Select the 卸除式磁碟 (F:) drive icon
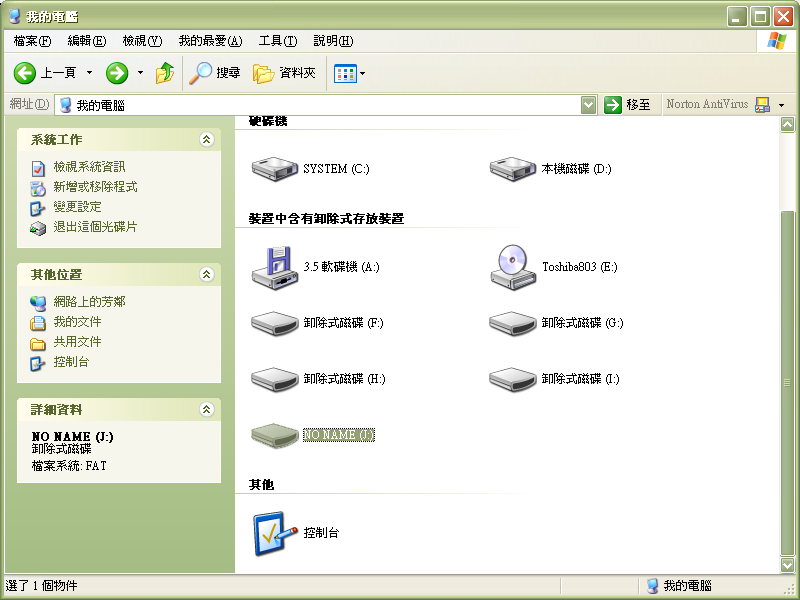800x600 pixels. (274, 323)
